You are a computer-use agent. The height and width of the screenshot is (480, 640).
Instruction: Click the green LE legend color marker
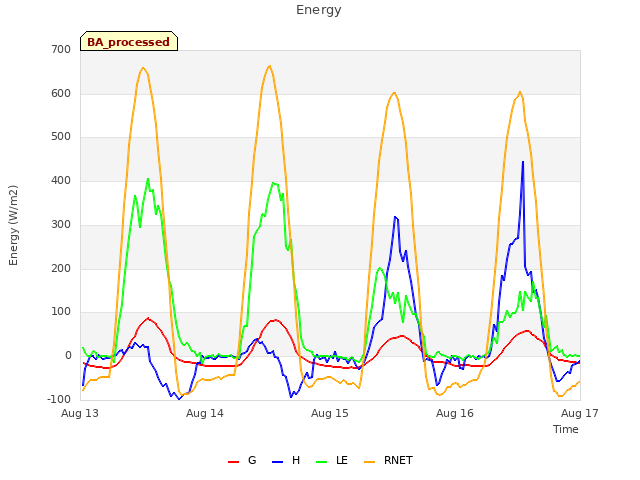point(322,462)
